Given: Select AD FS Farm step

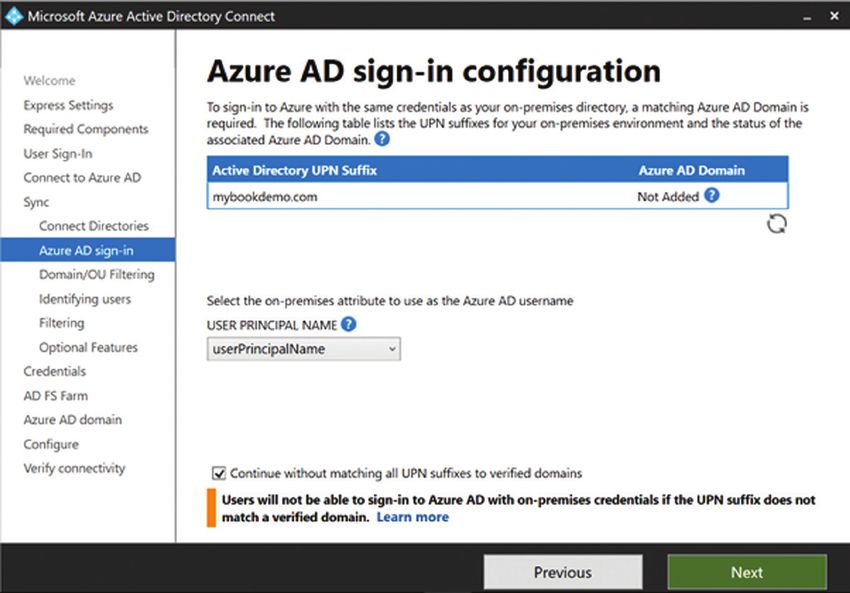Looking at the screenshot, I should [x=55, y=396].
